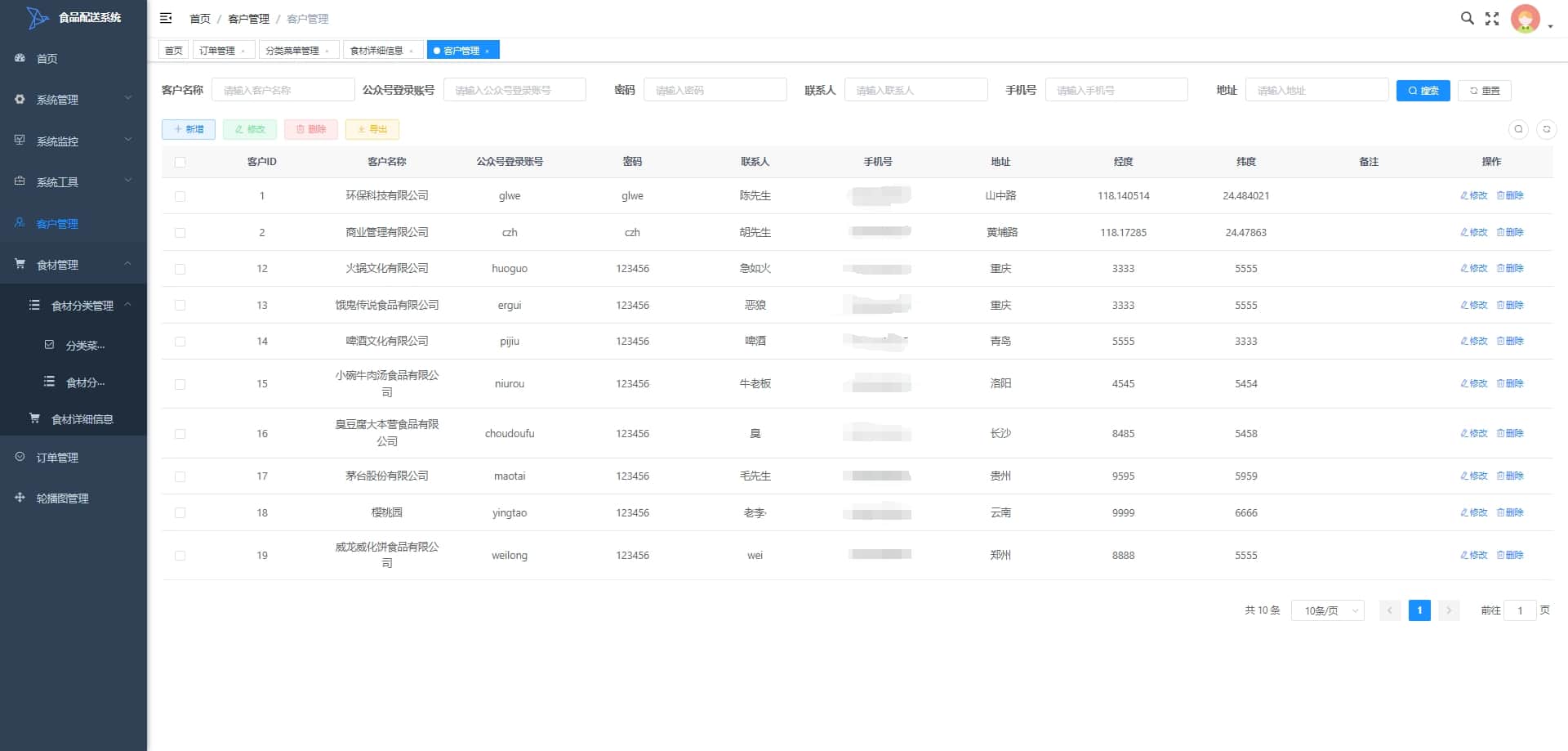Switch to the 首页 tab
This screenshot has height=751, width=1568.
(173, 51)
